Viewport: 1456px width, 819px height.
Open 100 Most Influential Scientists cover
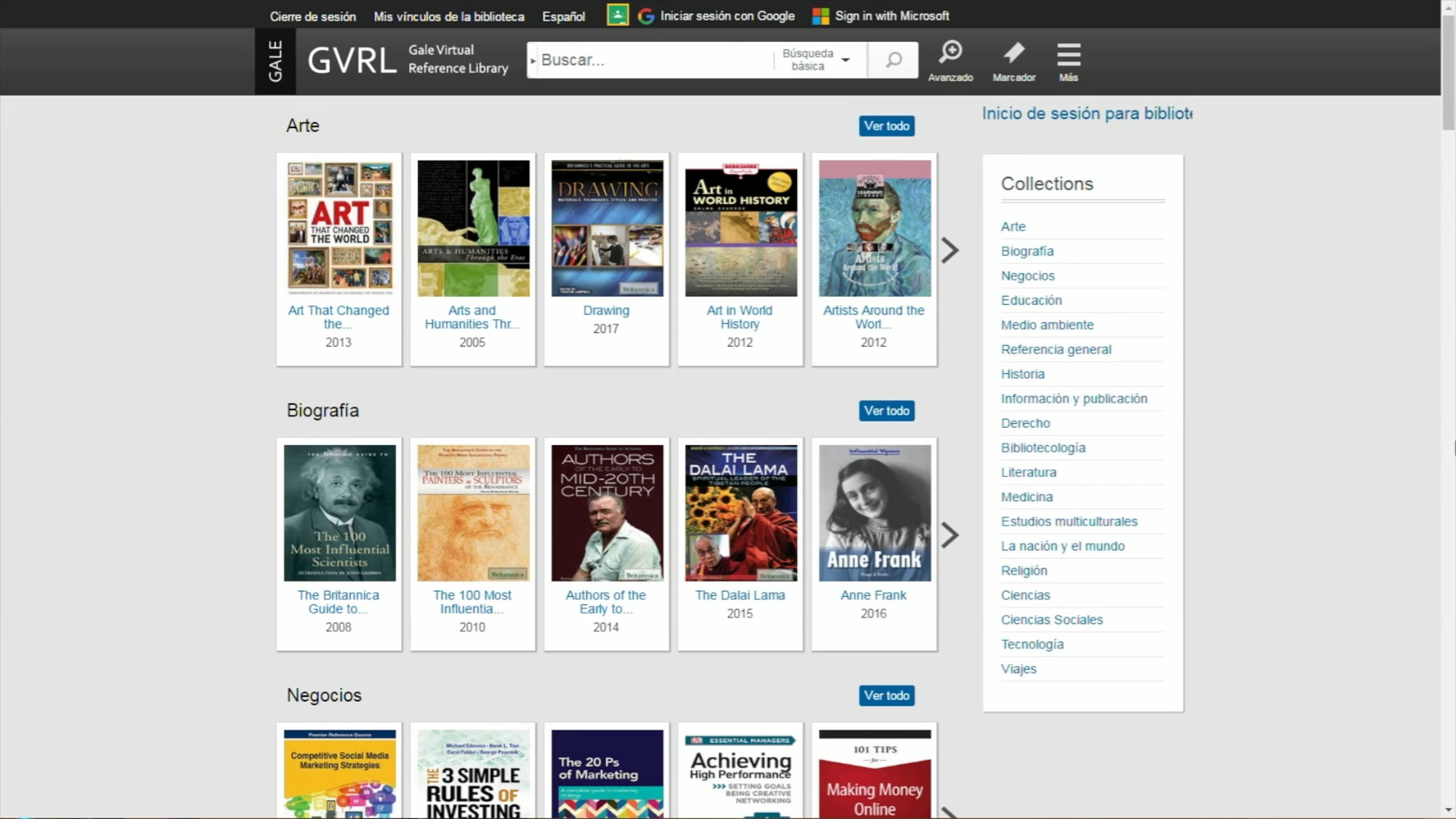pyautogui.click(x=340, y=513)
